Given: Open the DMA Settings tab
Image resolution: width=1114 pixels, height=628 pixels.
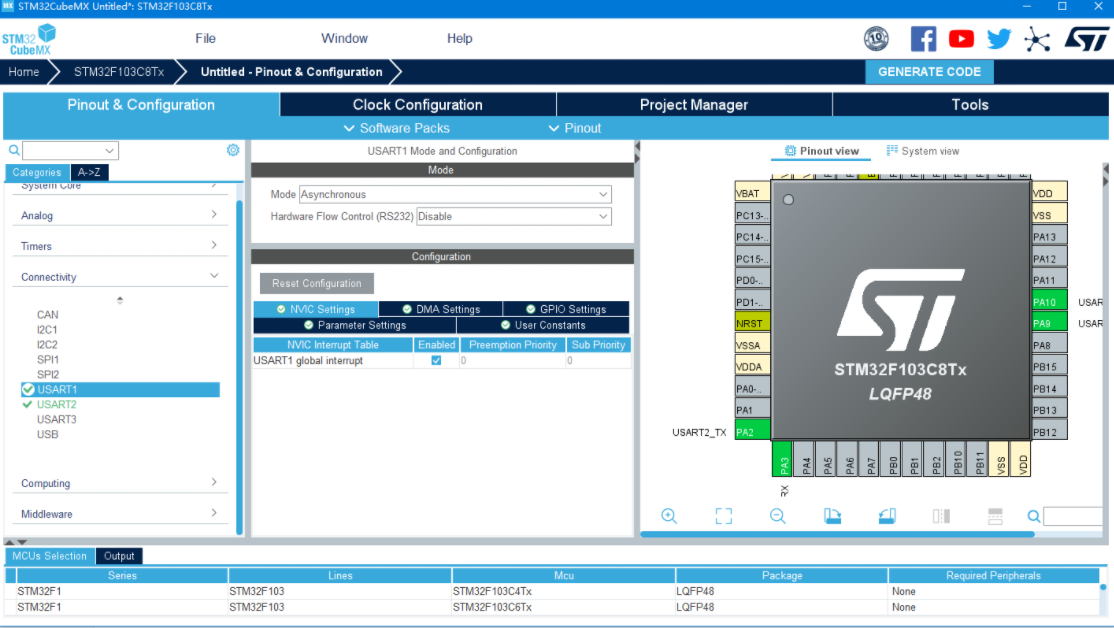Looking at the screenshot, I should click(x=440, y=309).
